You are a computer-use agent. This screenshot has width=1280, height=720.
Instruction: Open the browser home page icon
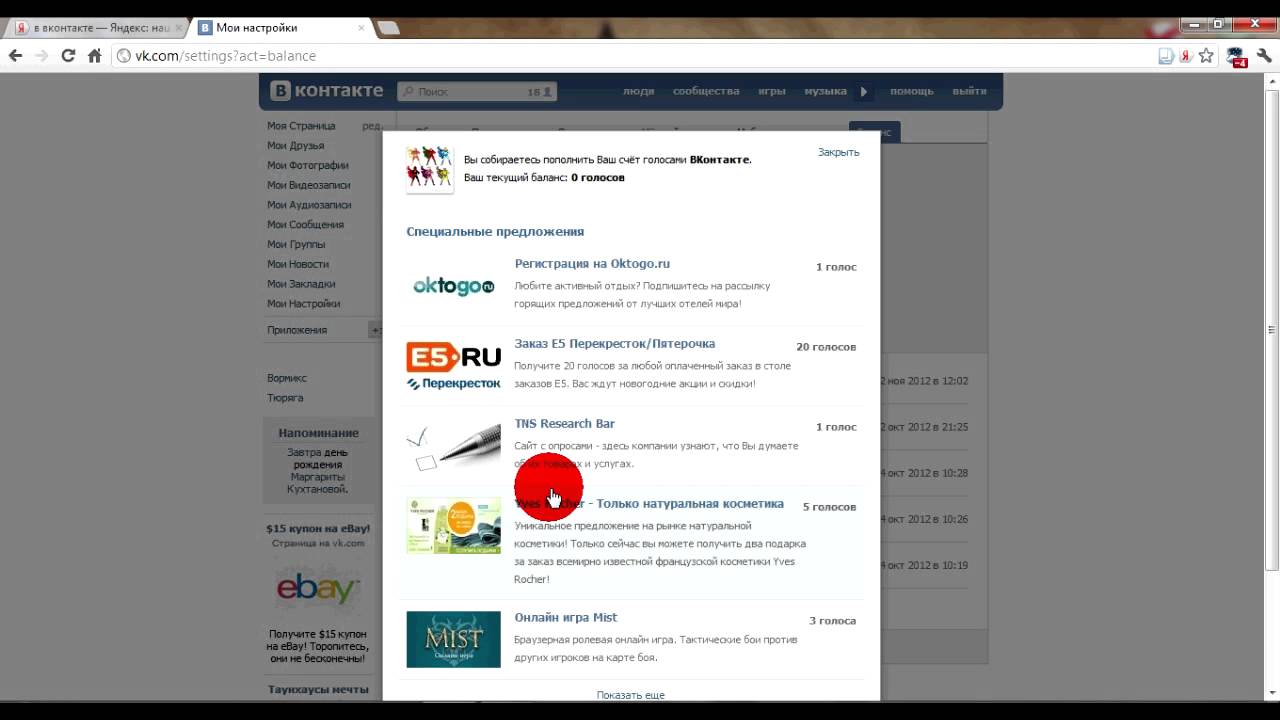[x=95, y=56]
